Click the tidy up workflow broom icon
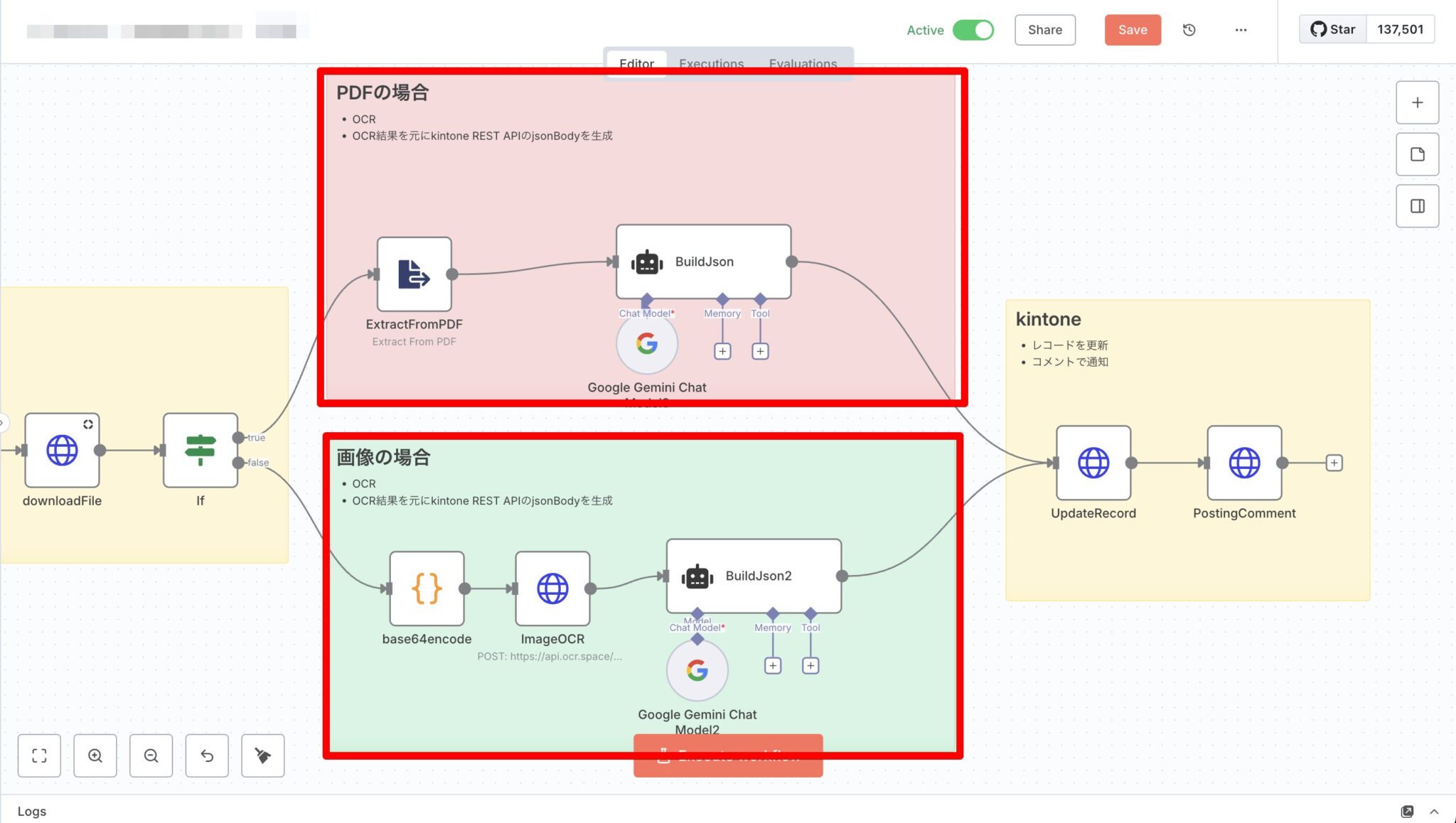 pos(262,755)
